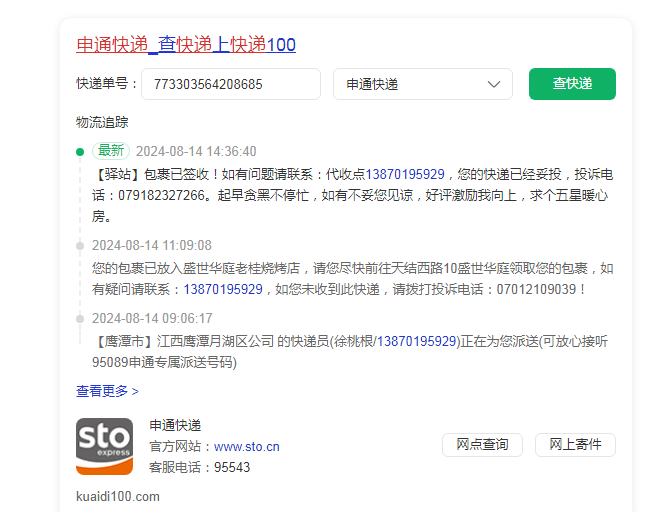Click phone number 13870195929 after 徐桃根
The image size is (661, 512).
(416, 341)
